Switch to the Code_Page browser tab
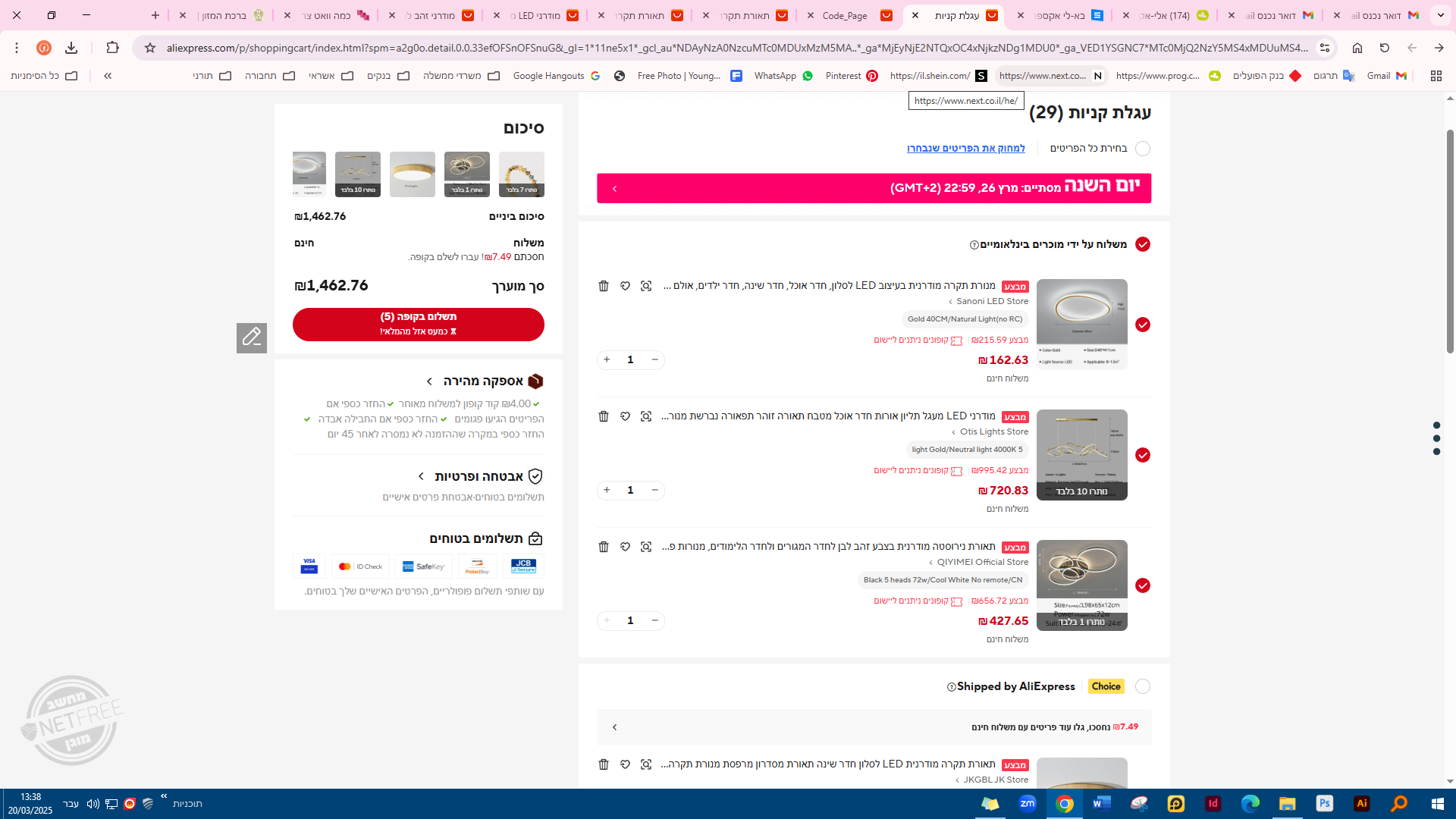Screen dimensions: 1456x819 tap(845, 15)
